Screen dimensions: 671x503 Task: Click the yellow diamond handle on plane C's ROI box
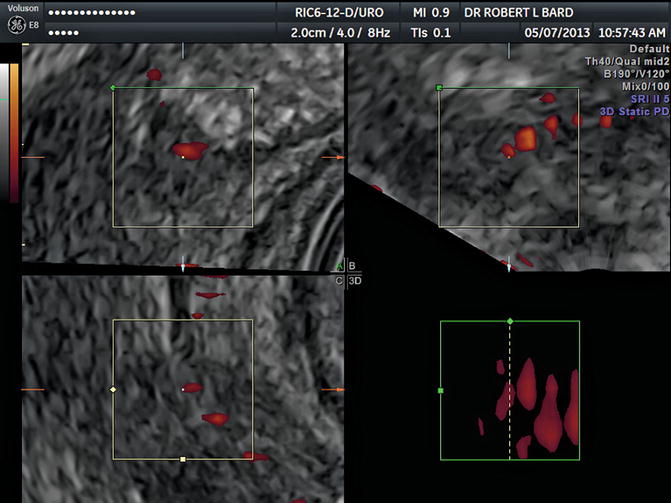pyautogui.click(x=113, y=388)
